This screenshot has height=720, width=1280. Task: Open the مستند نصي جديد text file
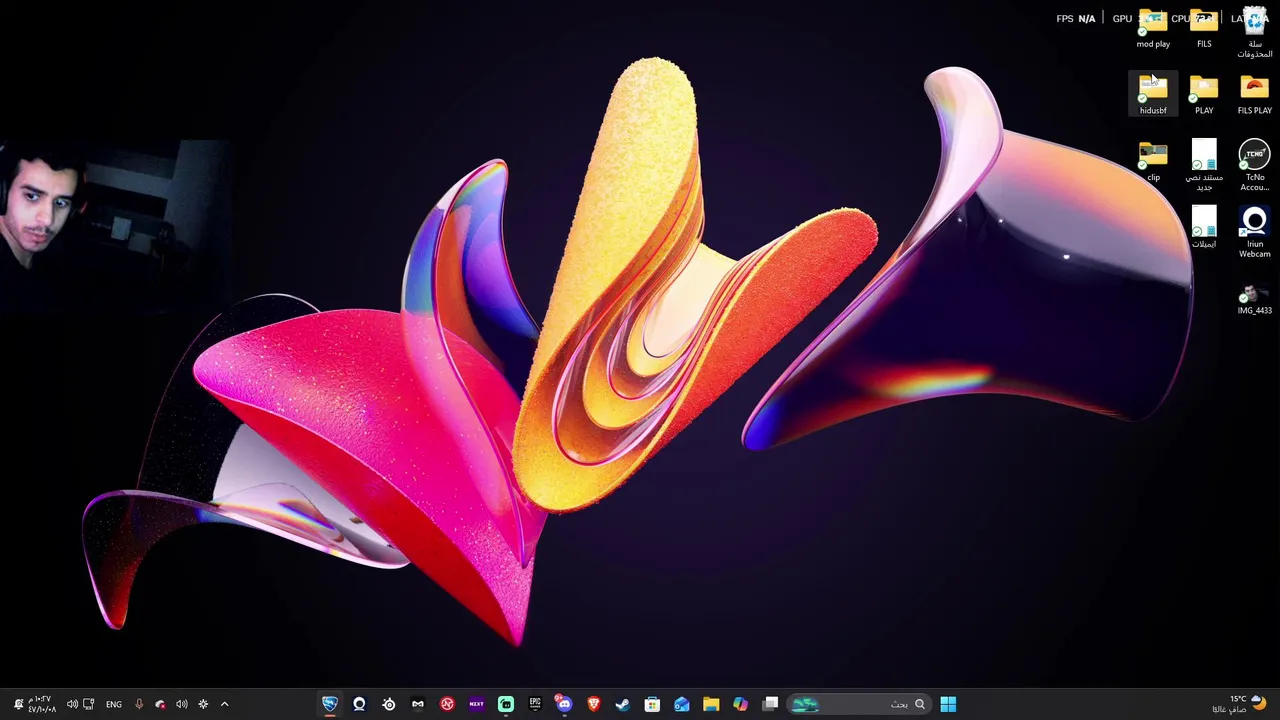point(1204,165)
